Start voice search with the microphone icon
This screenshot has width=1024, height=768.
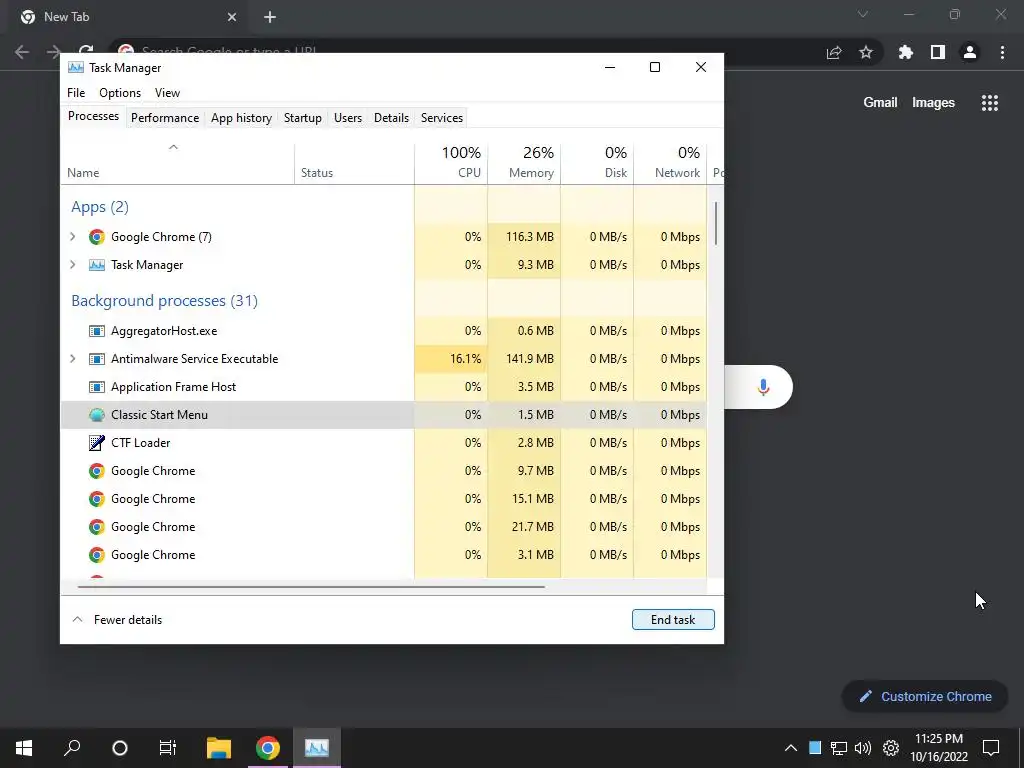763,387
